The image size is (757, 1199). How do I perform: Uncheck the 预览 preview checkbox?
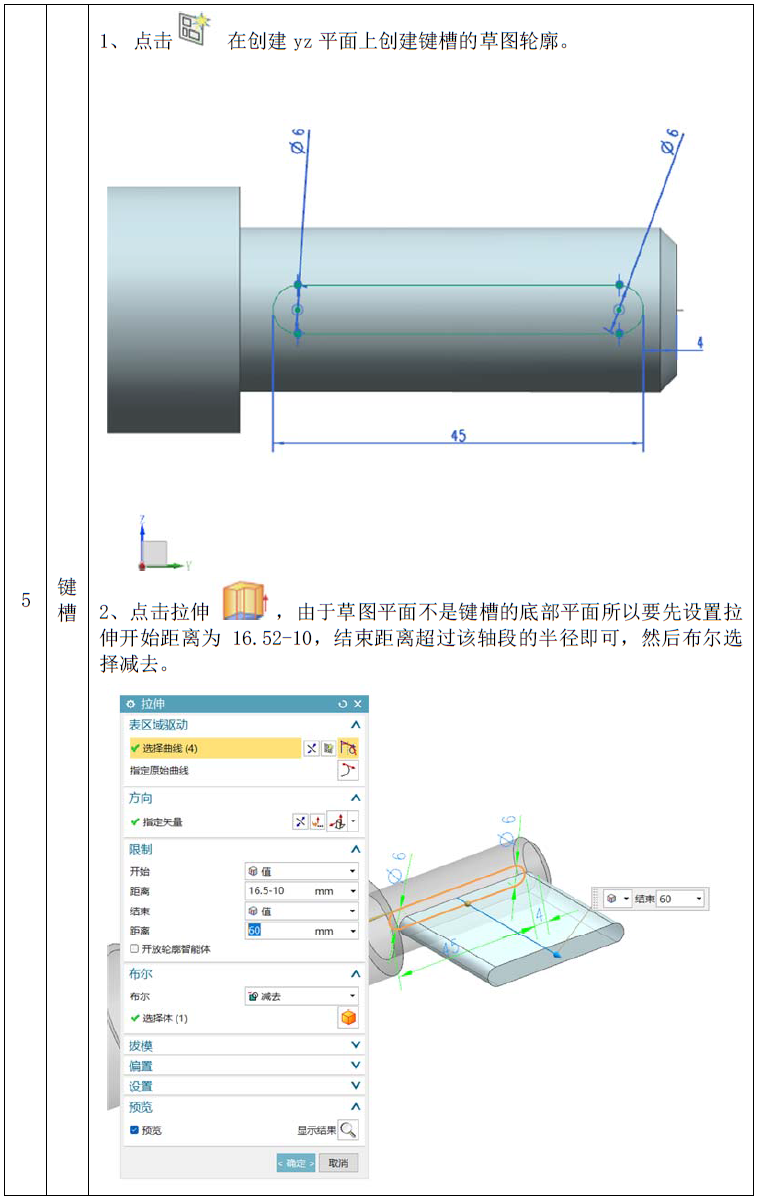135,1129
